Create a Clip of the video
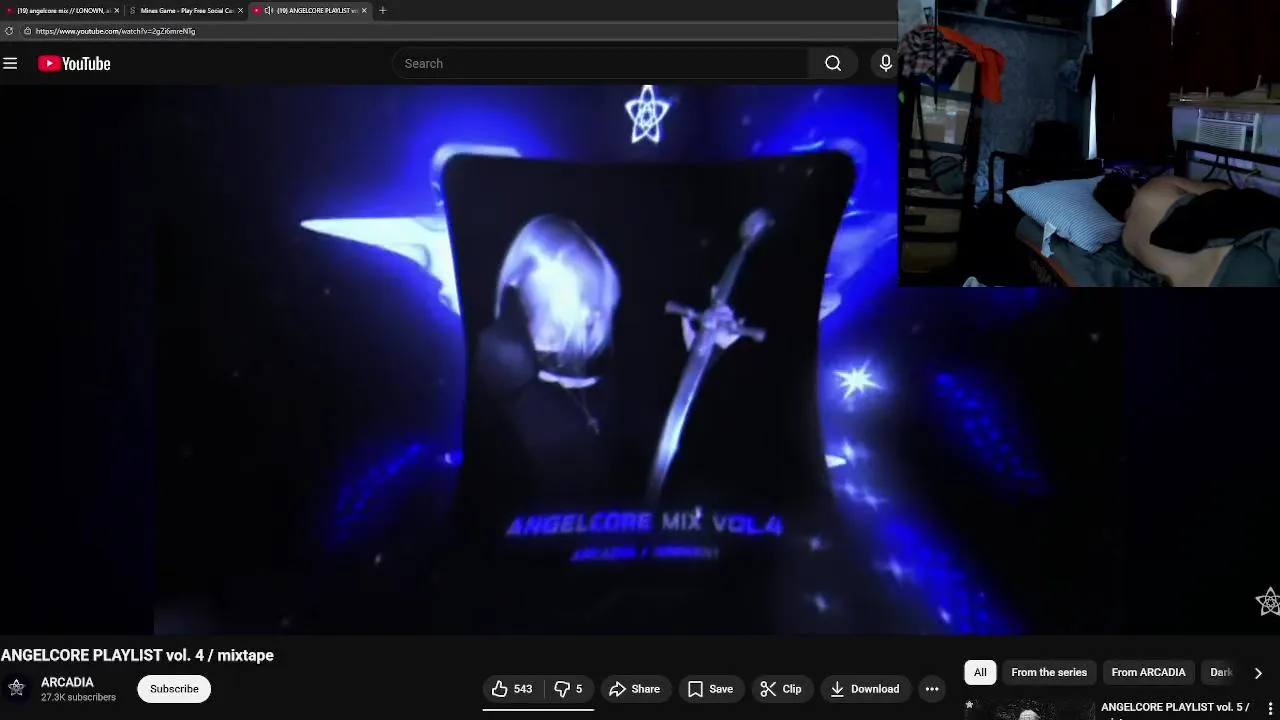The width and height of the screenshot is (1280, 720). [781, 689]
